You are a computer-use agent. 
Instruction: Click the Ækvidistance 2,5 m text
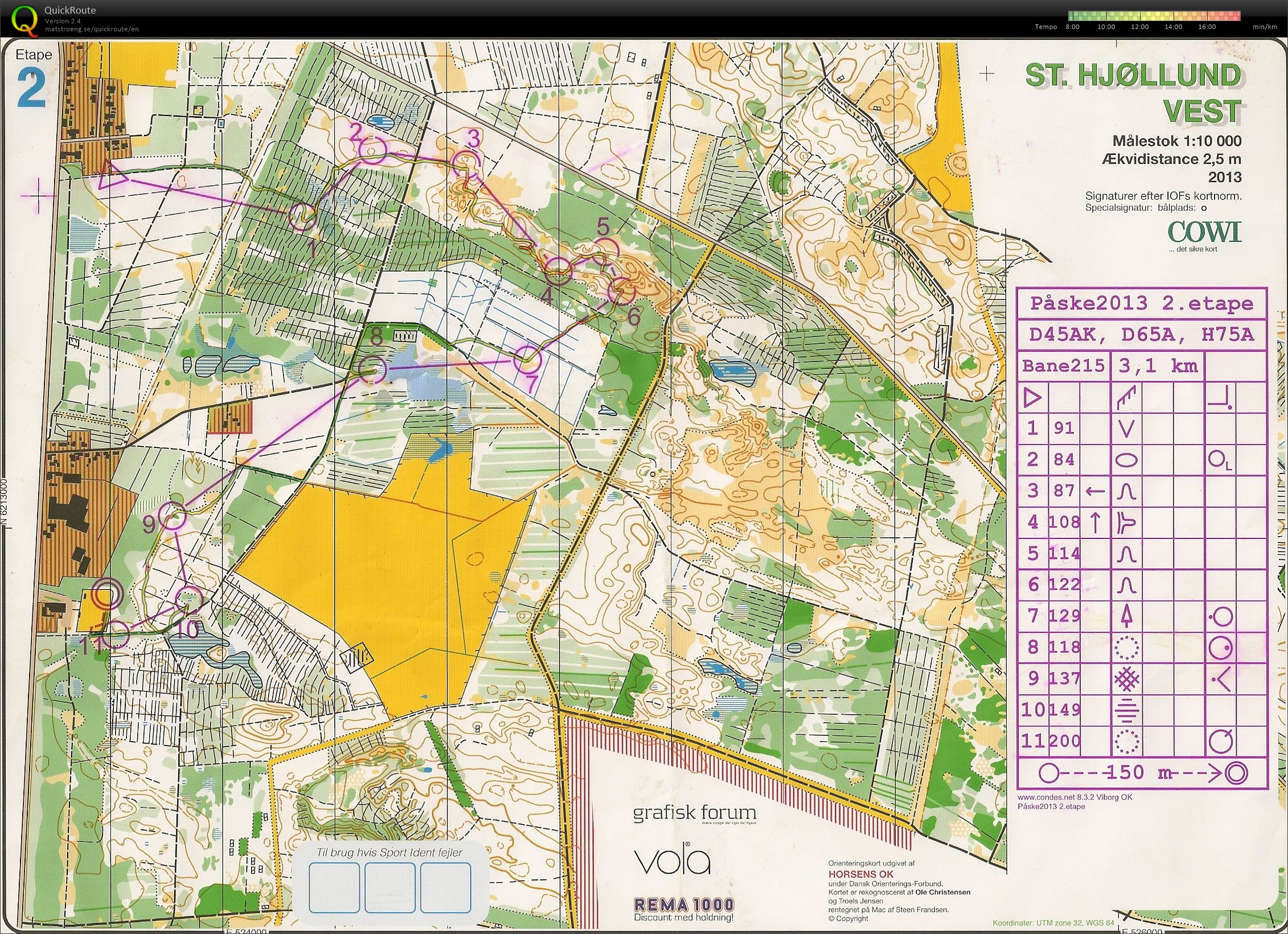[1172, 159]
